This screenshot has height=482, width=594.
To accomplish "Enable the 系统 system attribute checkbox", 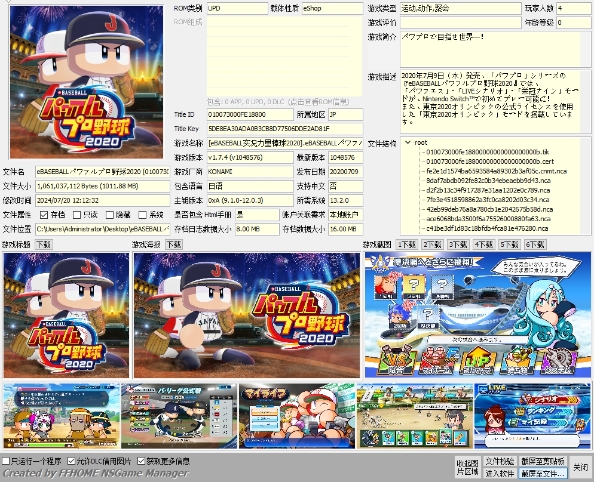I will (142, 215).
